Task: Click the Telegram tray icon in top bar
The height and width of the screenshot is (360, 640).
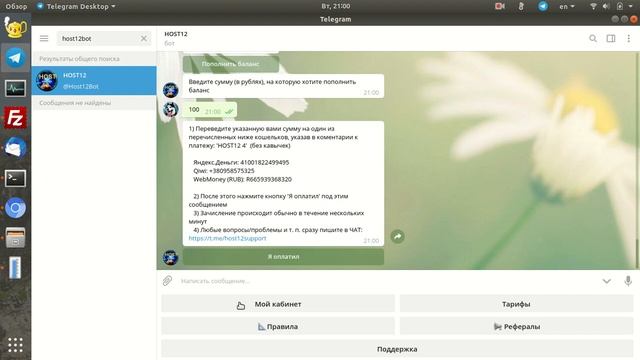Action: 542,6
